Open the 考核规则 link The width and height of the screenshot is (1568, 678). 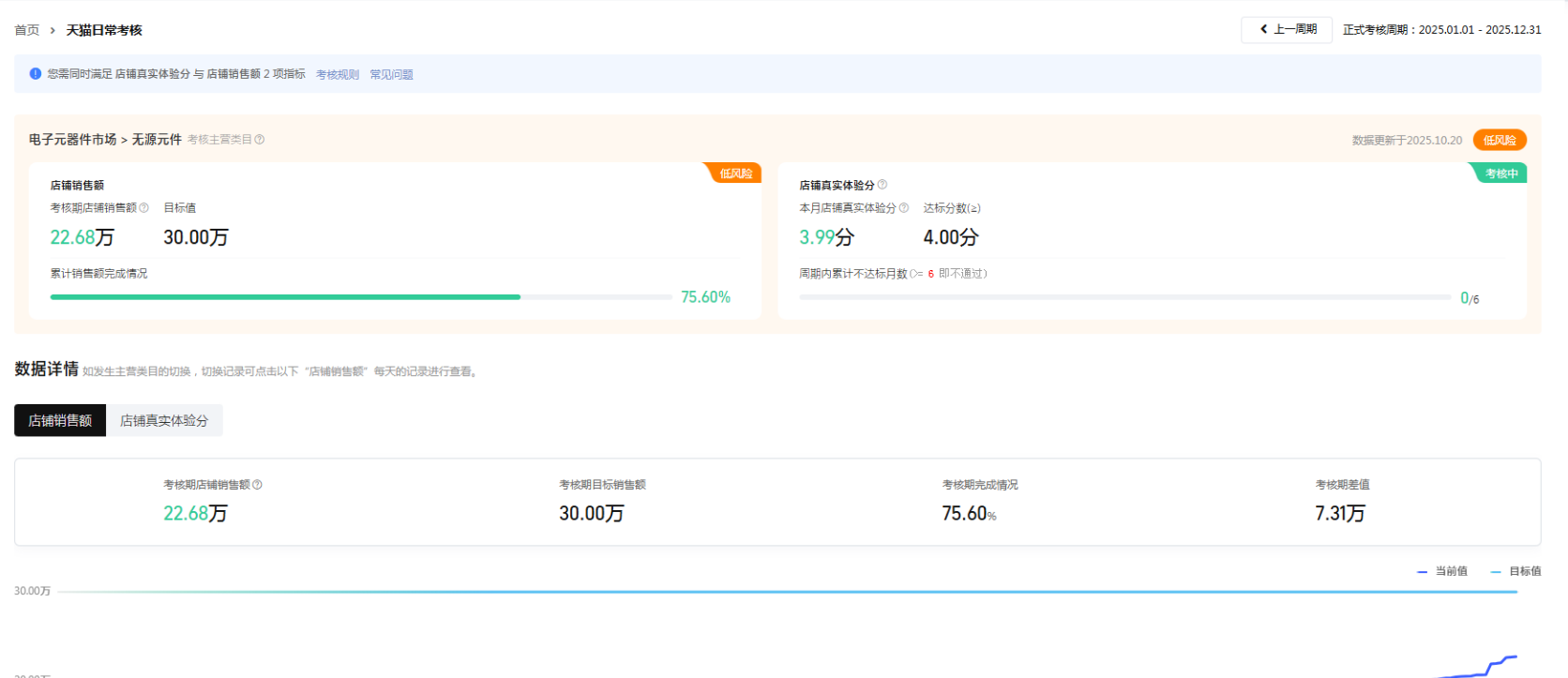(337, 75)
